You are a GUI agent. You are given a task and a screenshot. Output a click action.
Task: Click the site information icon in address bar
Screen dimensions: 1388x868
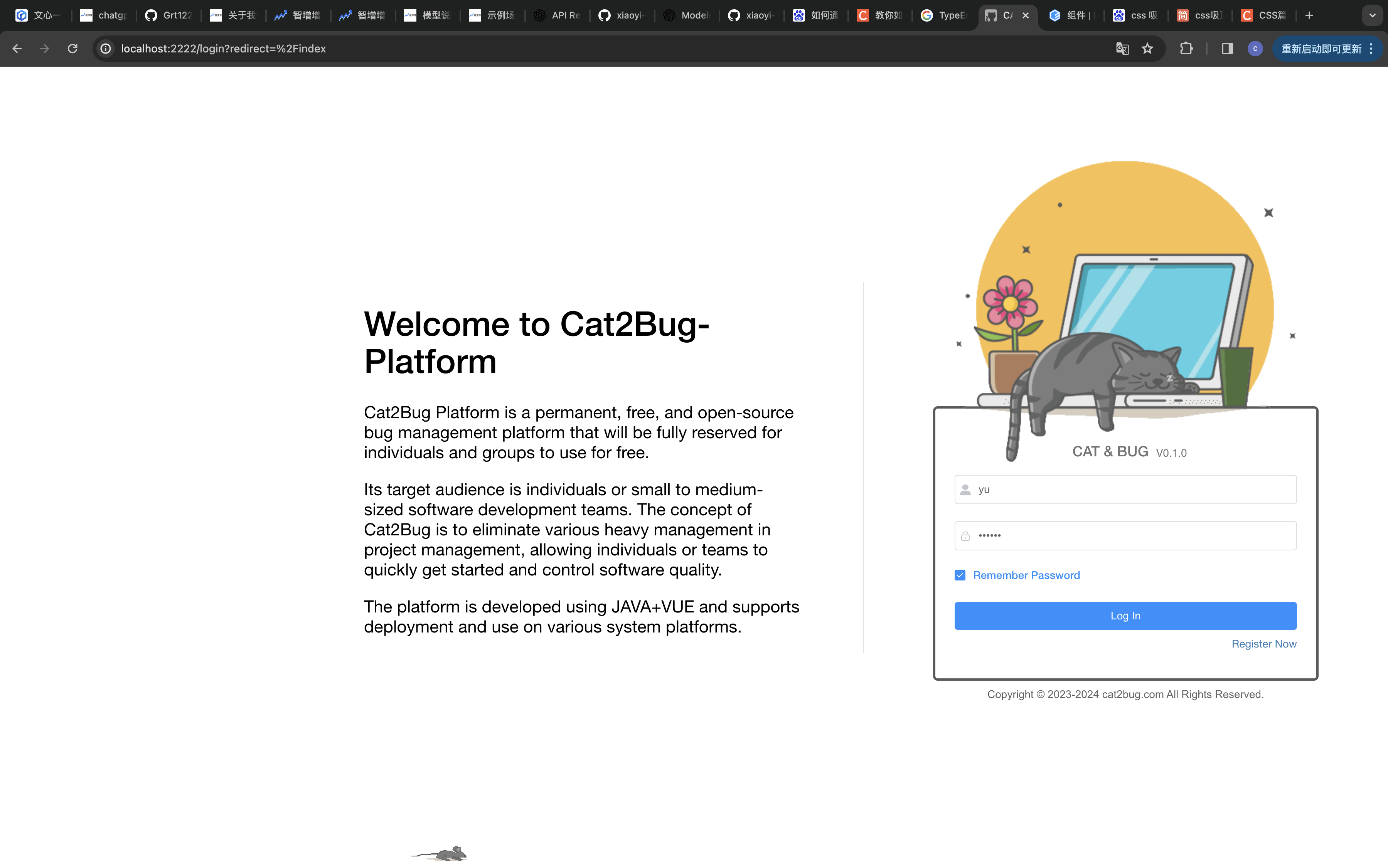(106, 49)
